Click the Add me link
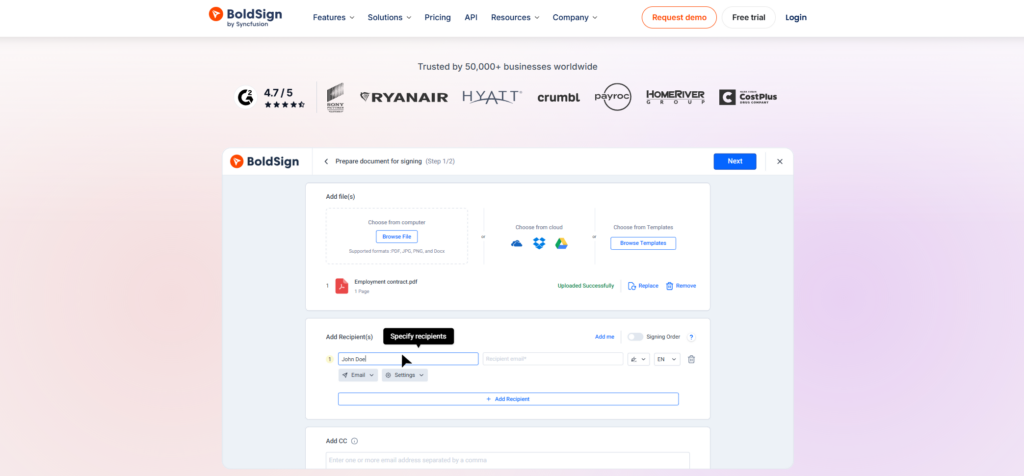The width and height of the screenshot is (1024, 476). 604,337
